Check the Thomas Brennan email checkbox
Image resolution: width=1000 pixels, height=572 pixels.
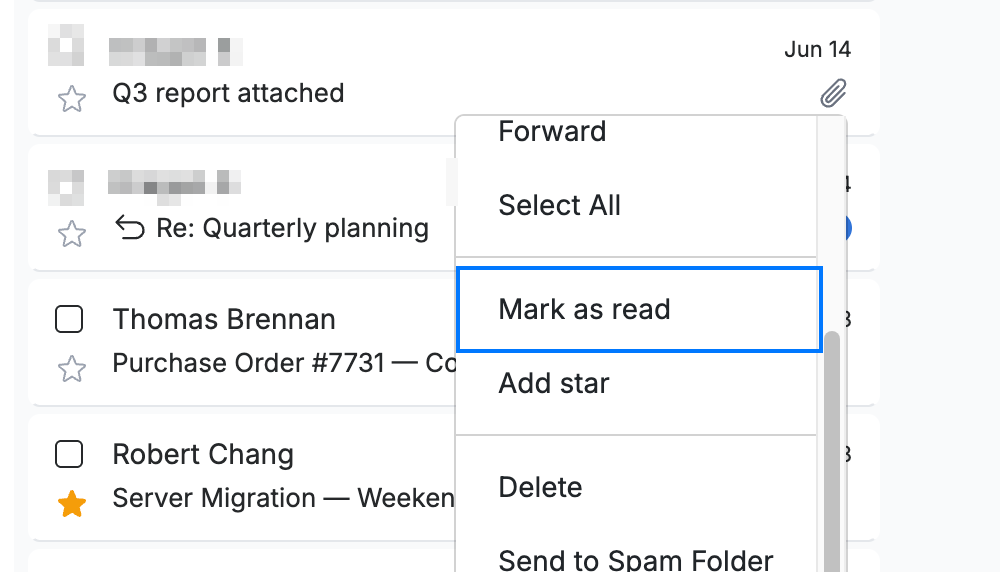coord(69,319)
